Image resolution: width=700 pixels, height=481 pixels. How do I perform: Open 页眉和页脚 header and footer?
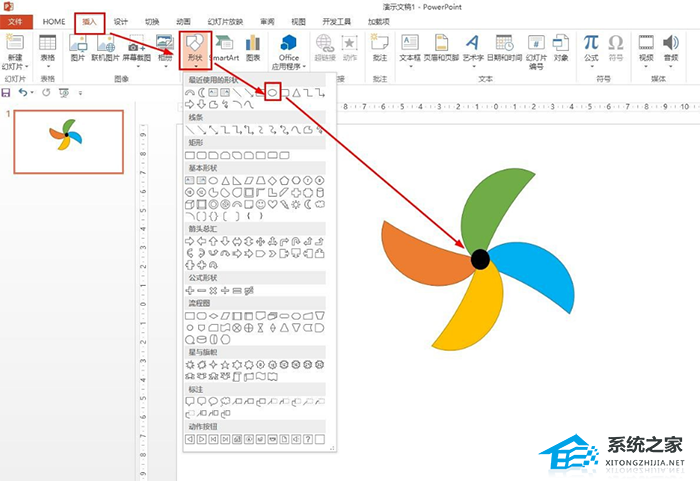[441, 48]
